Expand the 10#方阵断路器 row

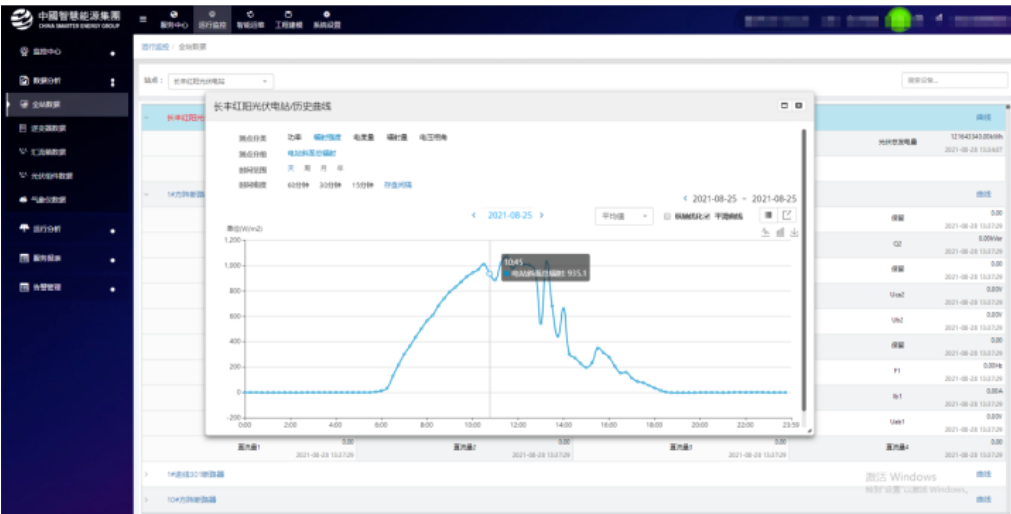point(147,500)
